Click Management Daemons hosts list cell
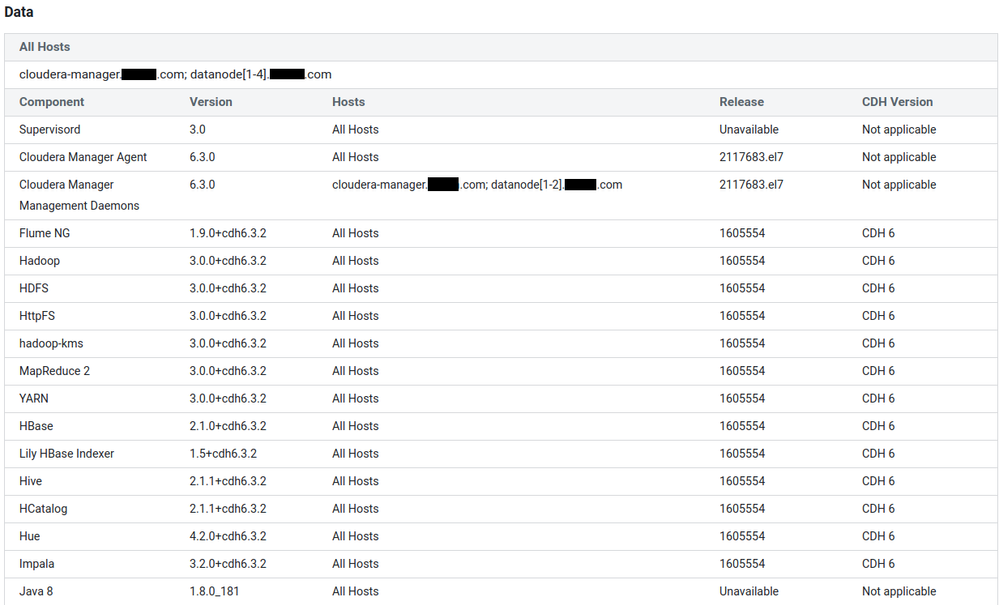Viewport: 999px width, 605px height. (x=477, y=185)
